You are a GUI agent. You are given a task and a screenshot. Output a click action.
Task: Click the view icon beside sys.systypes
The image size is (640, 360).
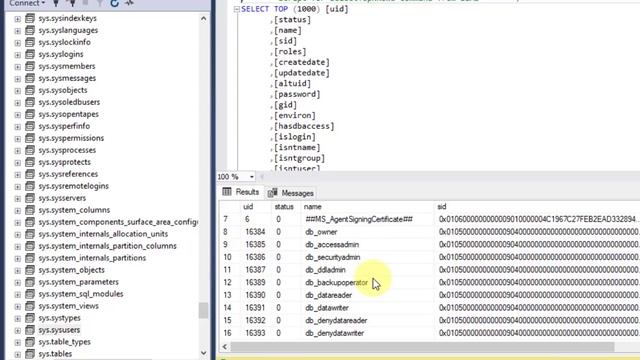30,318
